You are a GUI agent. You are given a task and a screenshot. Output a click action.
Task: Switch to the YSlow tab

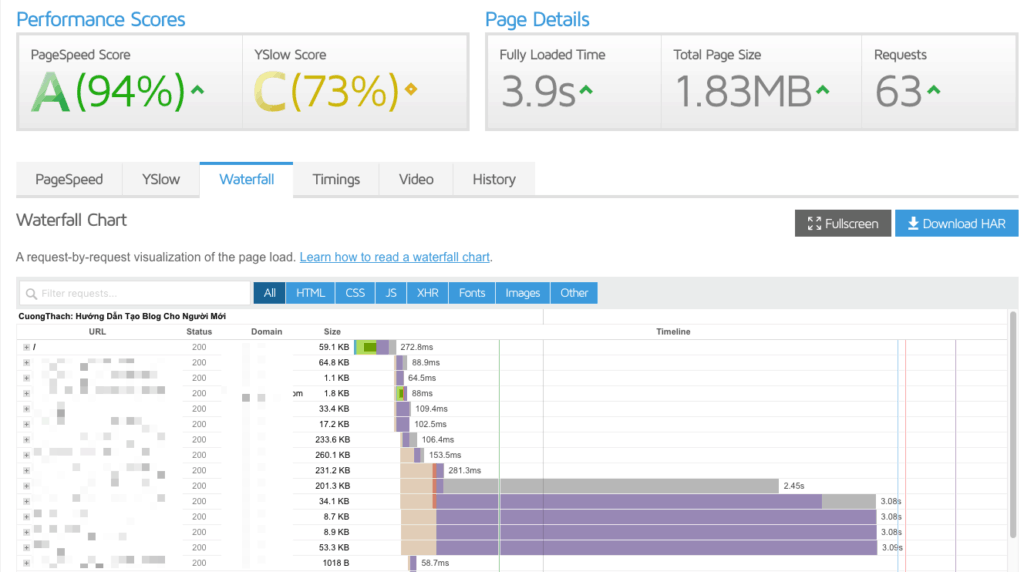[161, 179]
